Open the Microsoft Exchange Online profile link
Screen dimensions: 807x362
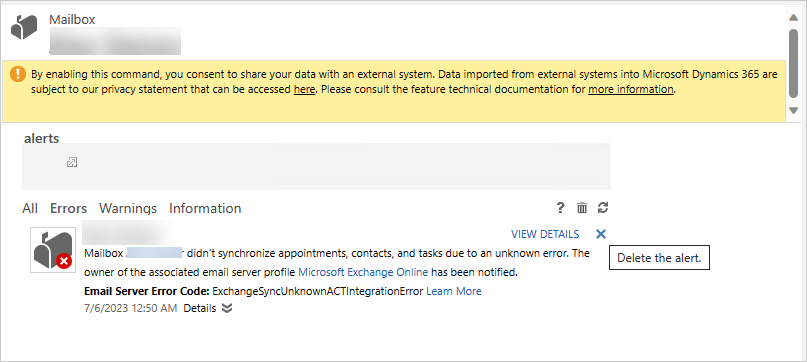[363, 272]
